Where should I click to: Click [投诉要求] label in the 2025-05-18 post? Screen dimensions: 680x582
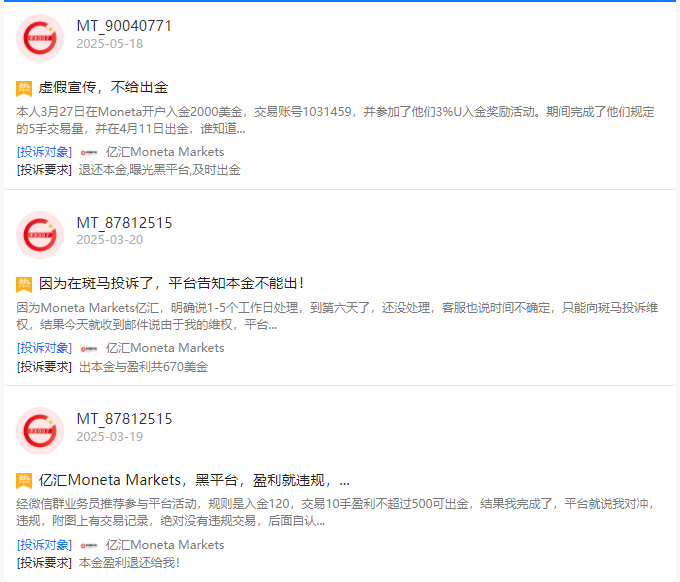click(x=44, y=170)
